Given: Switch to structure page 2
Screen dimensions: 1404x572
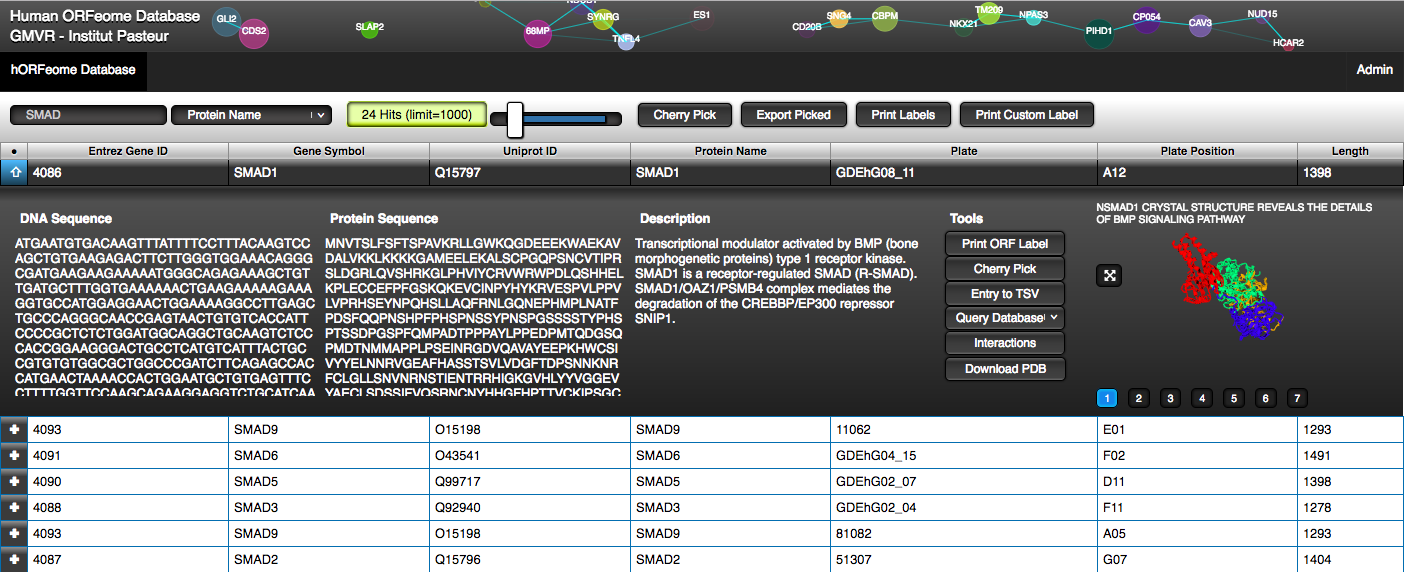Looking at the screenshot, I should pyautogui.click(x=1139, y=398).
